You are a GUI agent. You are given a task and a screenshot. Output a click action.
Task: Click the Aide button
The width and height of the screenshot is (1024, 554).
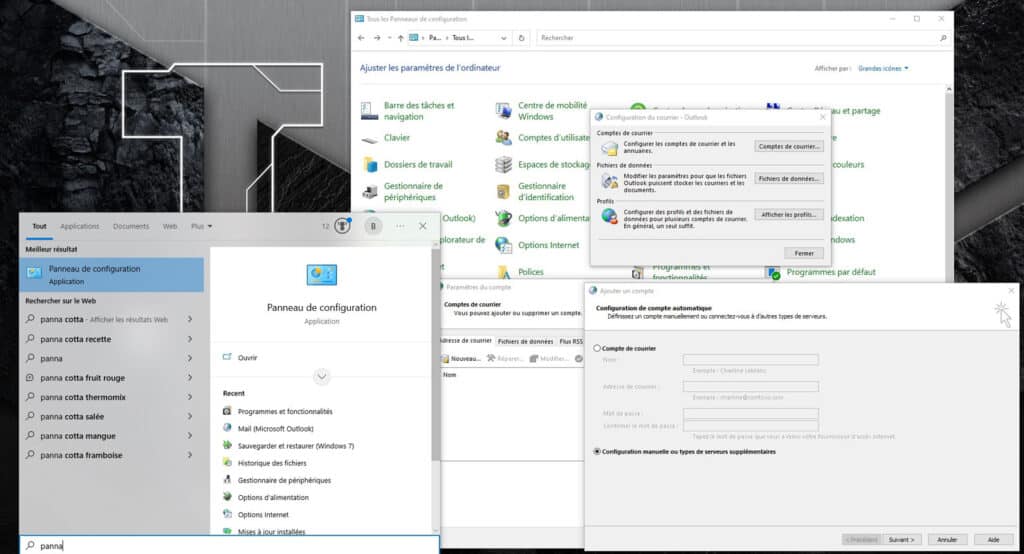(993, 540)
